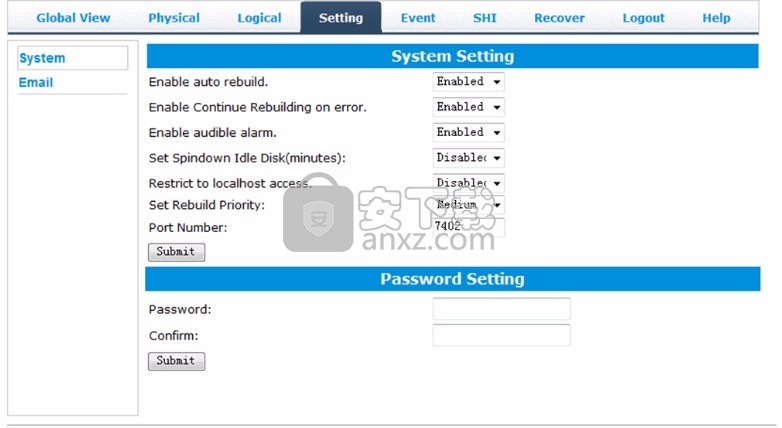The width and height of the screenshot is (782, 428).
Task: Click the 'Set Rebuild Priority:' label
Action: click(x=206, y=205)
